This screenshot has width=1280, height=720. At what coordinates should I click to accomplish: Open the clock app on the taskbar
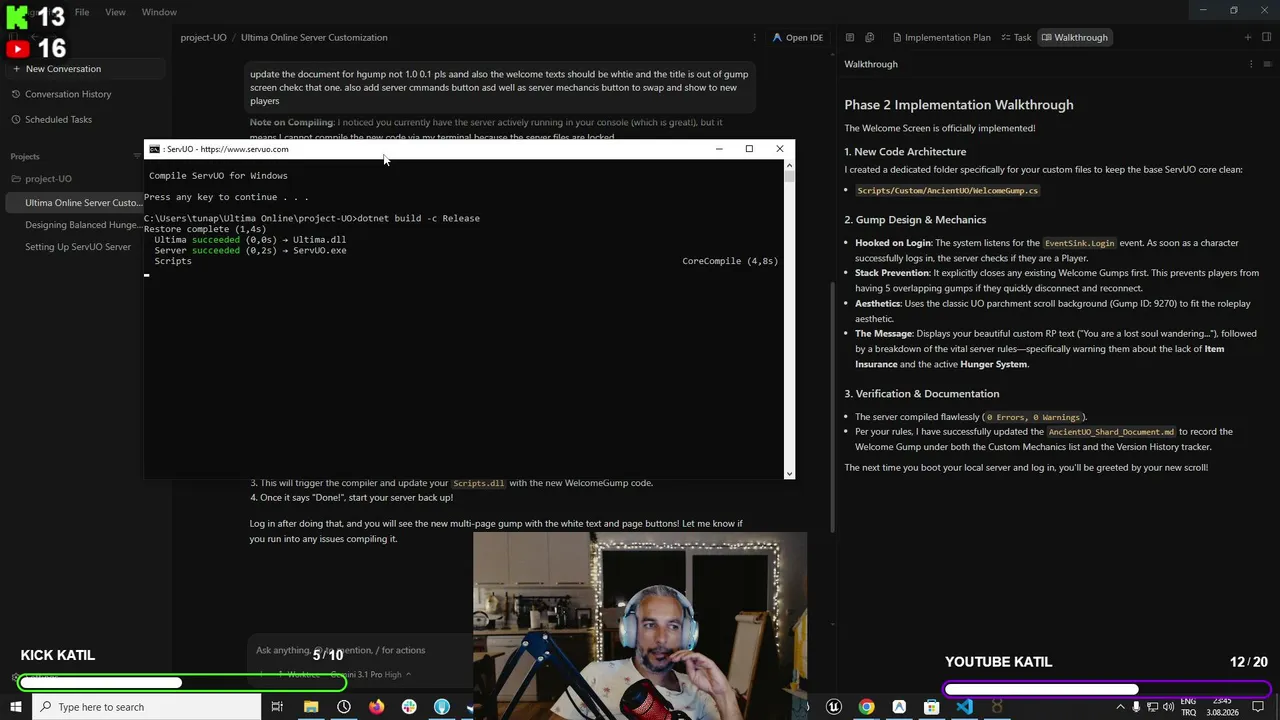click(344, 707)
